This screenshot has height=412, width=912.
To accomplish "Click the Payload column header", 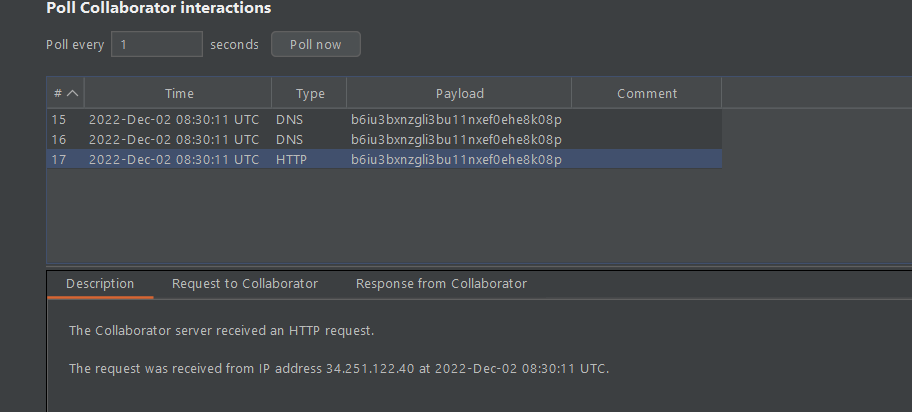I will pyautogui.click(x=459, y=93).
